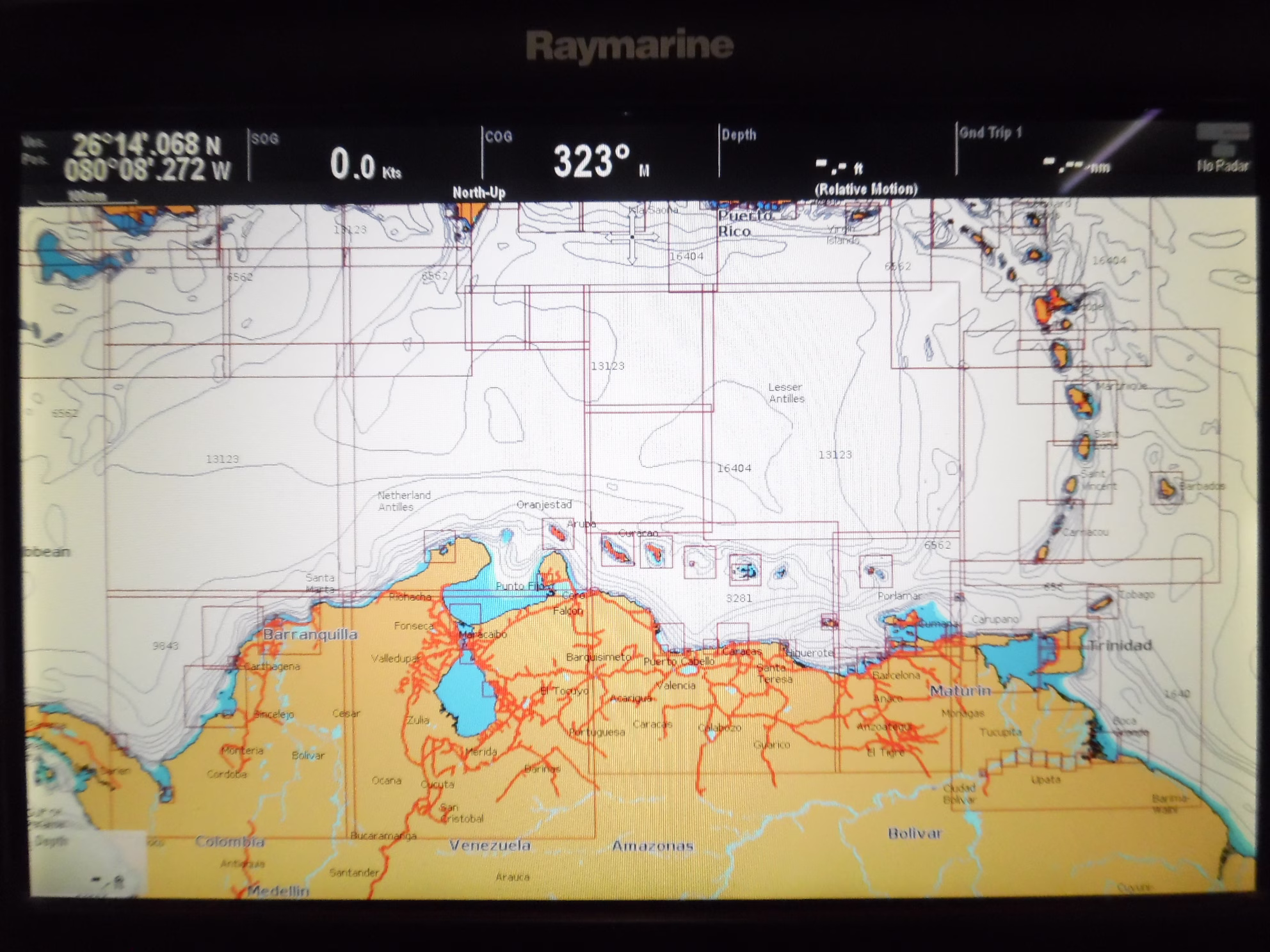Screen dimensions: 1270x952
Task: Tap the 100nm chart scale bar
Action: click(x=86, y=198)
